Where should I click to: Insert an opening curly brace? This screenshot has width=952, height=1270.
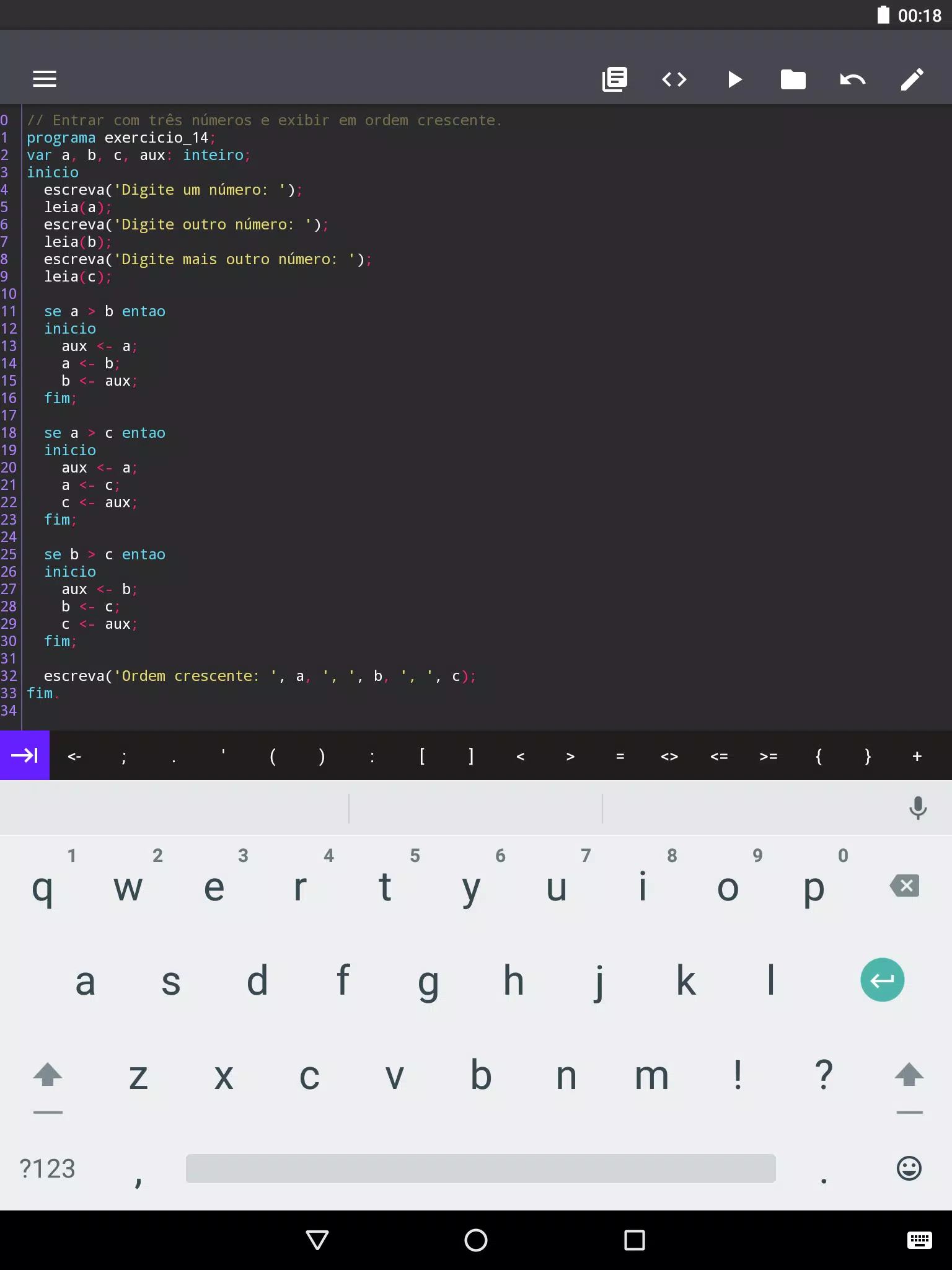coord(818,756)
